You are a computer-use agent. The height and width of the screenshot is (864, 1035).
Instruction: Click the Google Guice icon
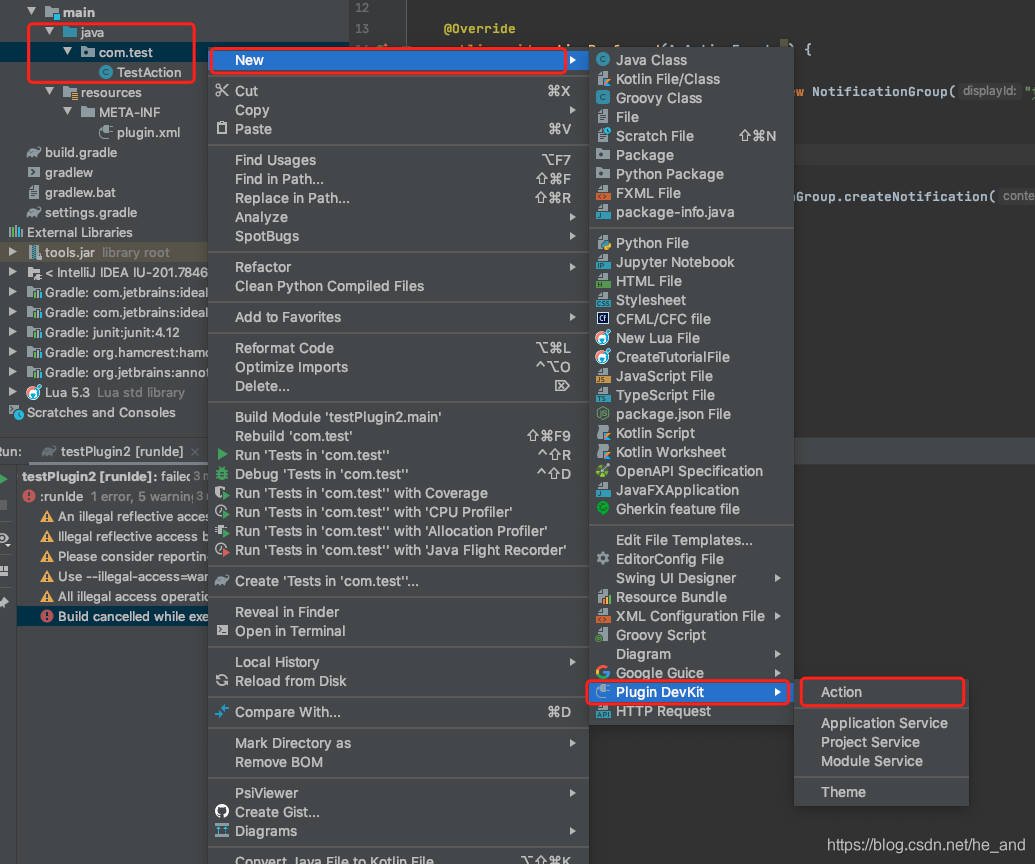pyautogui.click(x=603, y=673)
